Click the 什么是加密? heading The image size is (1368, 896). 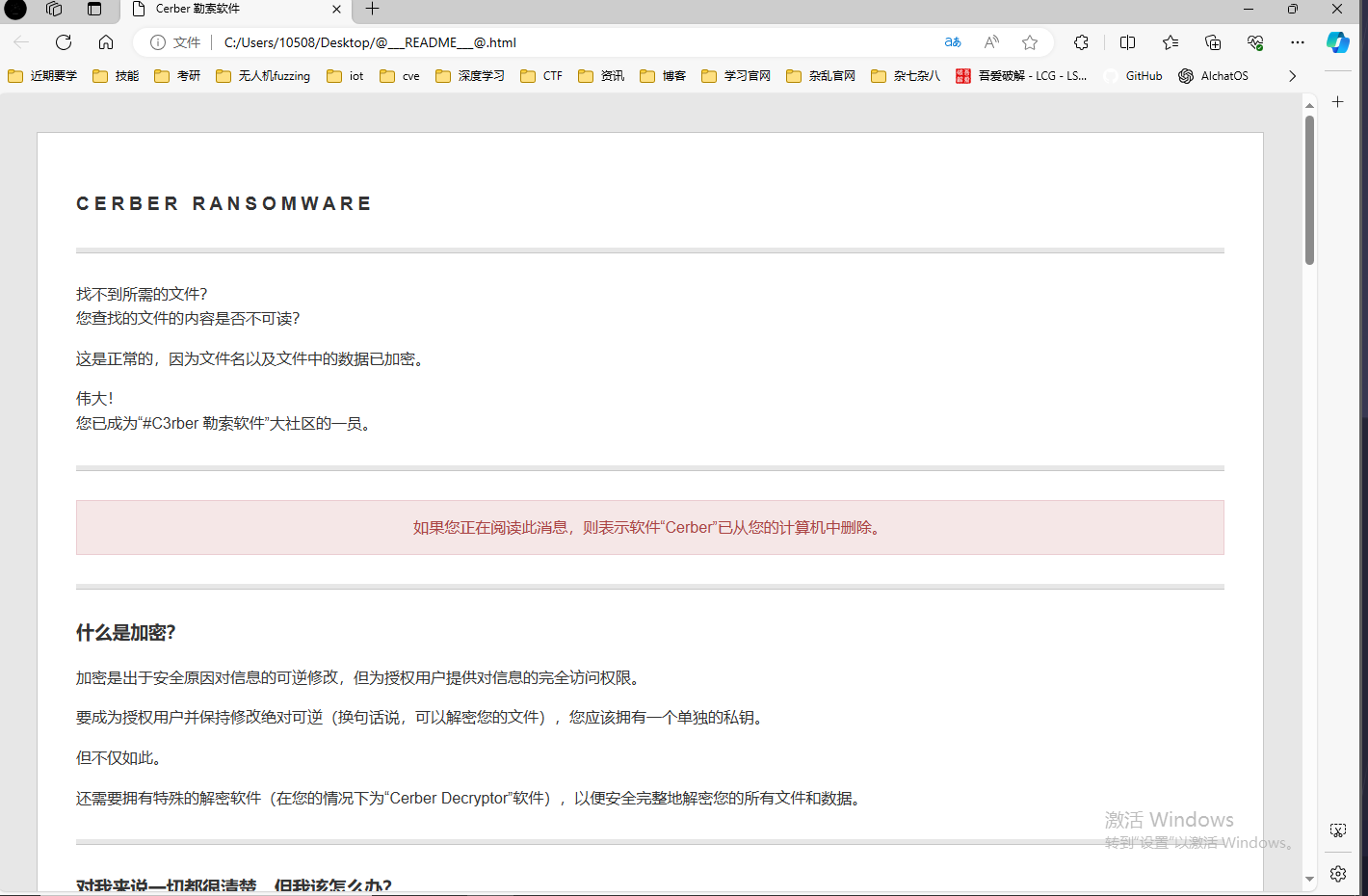click(x=125, y=632)
